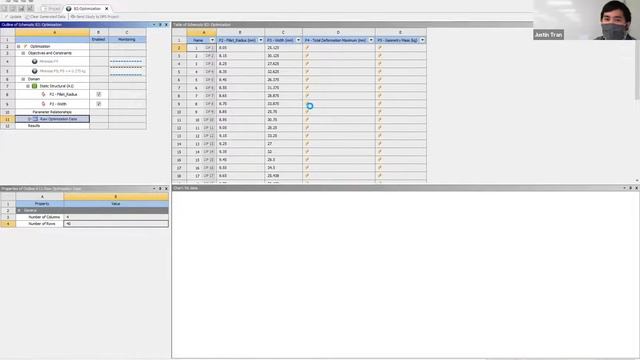Close the Outline of Schematic panel
The image size is (640, 360).
click(166, 24)
